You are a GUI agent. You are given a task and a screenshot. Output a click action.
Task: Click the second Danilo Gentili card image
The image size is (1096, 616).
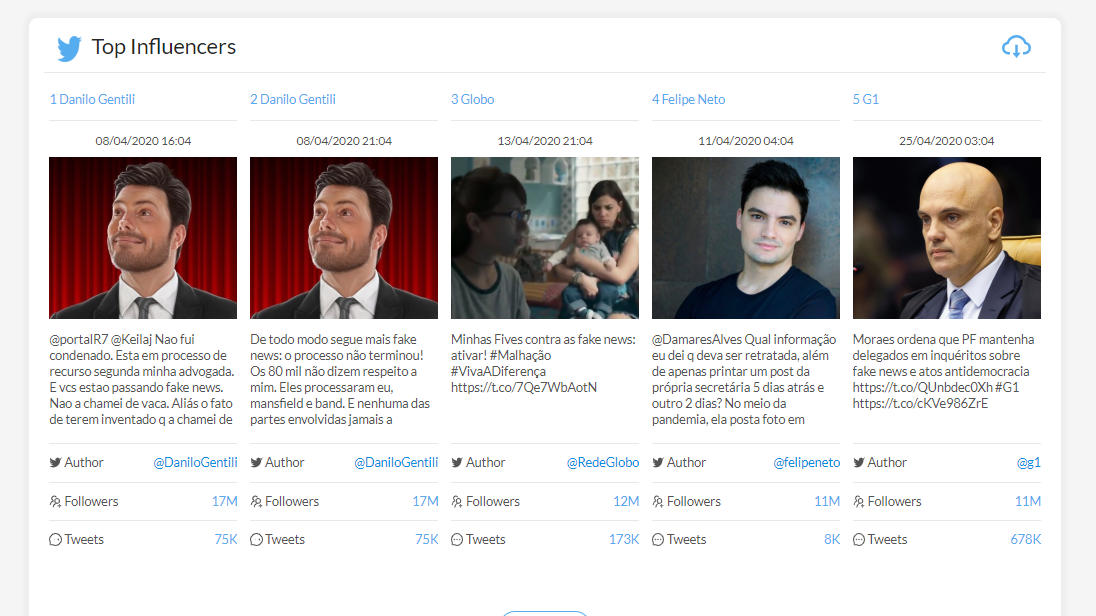pyautogui.click(x=343, y=238)
